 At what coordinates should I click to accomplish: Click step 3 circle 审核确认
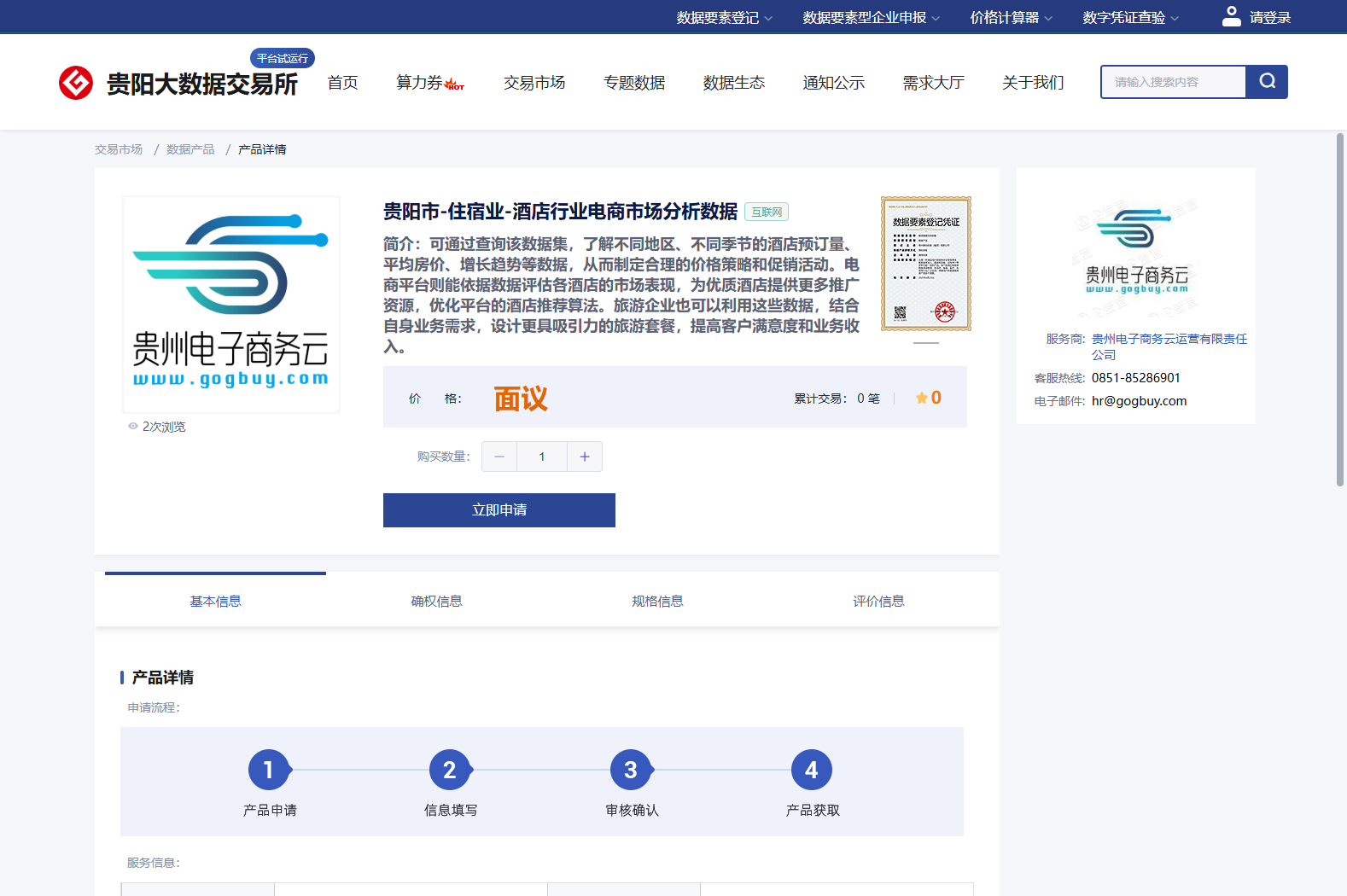[x=631, y=770]
